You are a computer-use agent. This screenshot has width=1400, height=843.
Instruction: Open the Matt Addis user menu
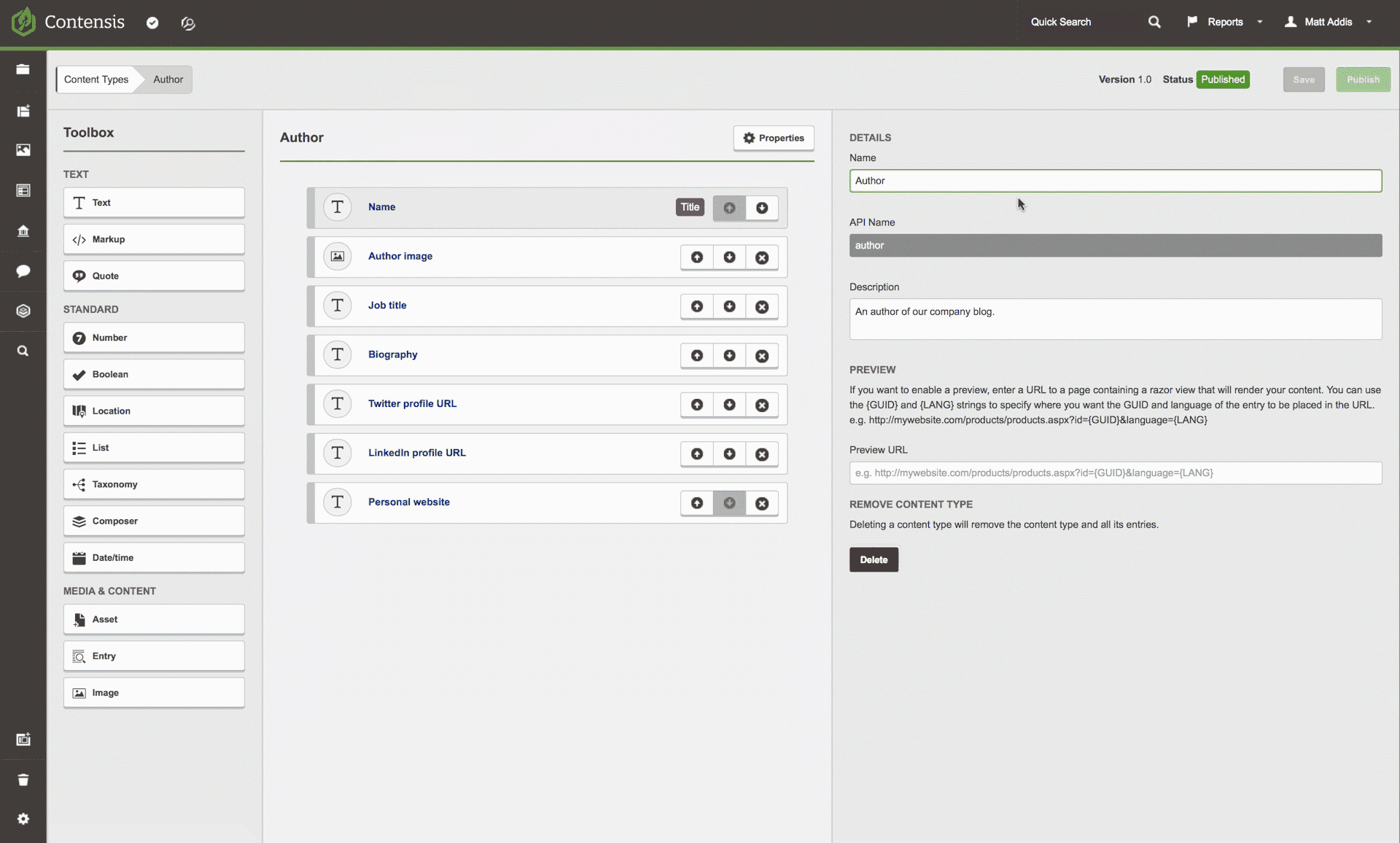[x=1329, y=22]
